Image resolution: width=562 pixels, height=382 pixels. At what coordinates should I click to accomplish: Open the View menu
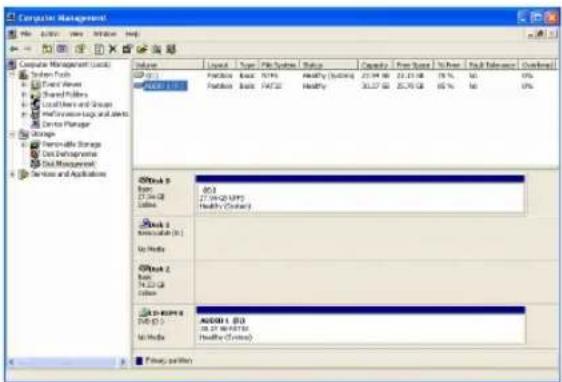[76, 34]
